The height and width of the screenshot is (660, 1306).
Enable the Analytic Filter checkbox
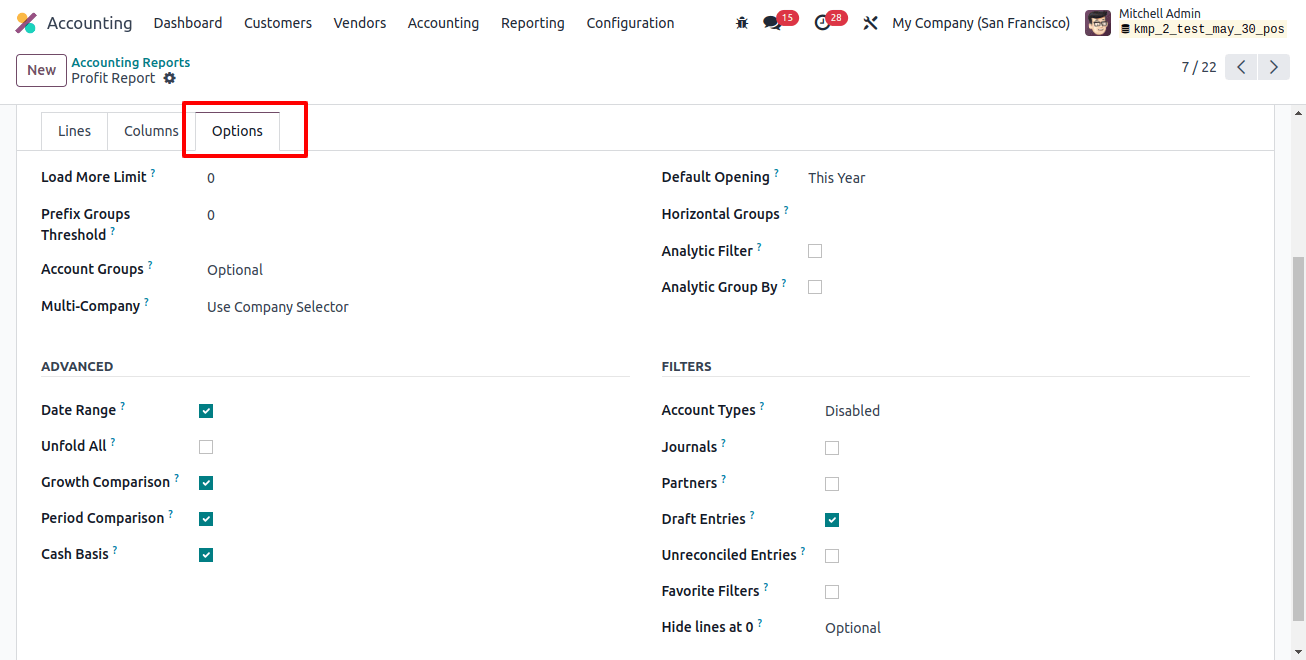[815, 251]
